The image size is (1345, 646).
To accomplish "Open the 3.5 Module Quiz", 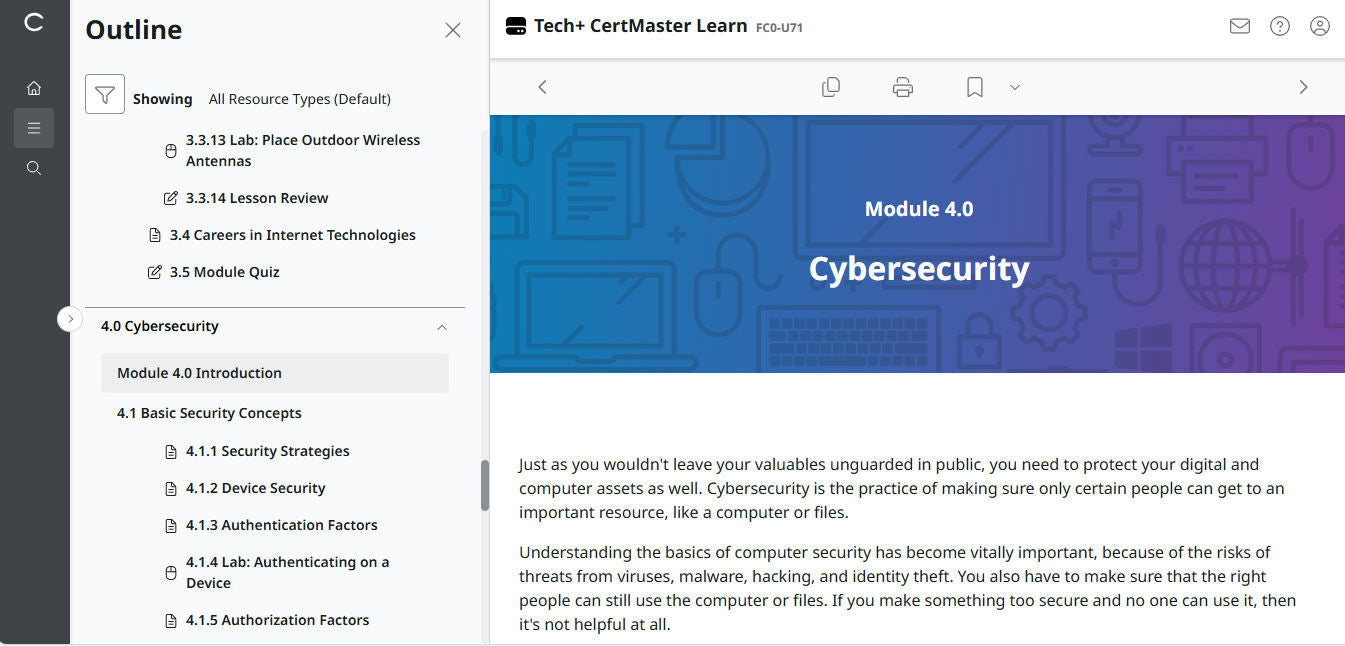I will point(224,271).
